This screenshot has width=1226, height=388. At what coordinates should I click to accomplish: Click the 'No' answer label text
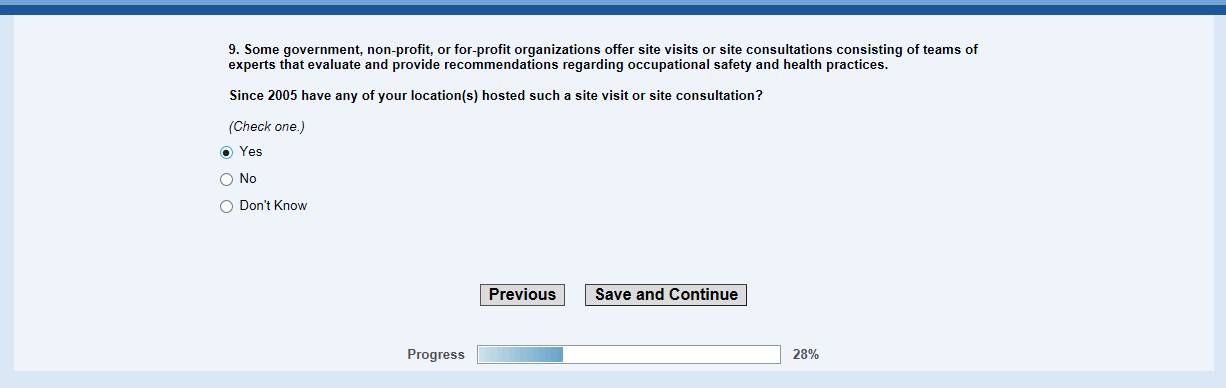(x=248, y=179)
